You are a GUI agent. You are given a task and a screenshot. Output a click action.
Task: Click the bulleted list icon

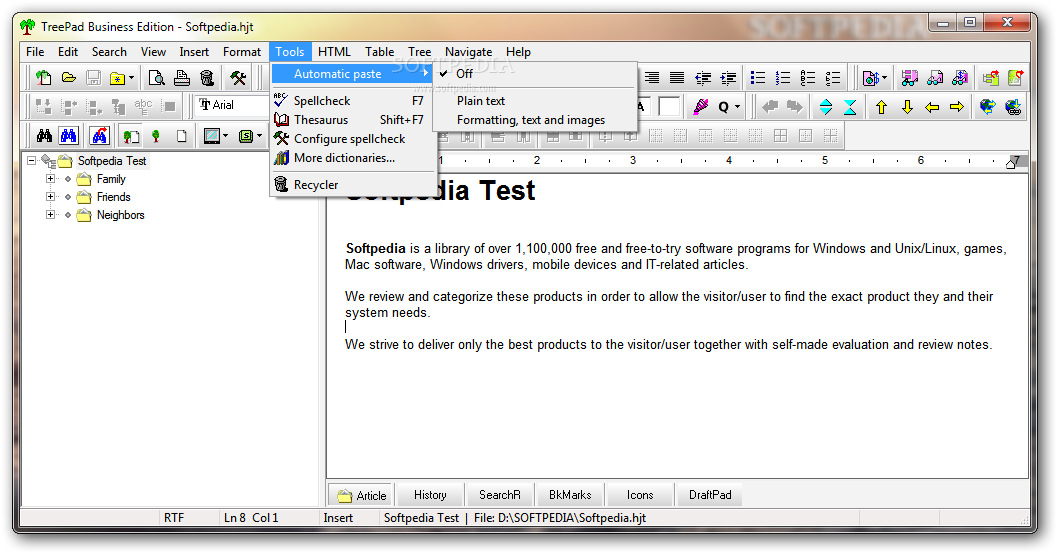[x=758, y=78]
